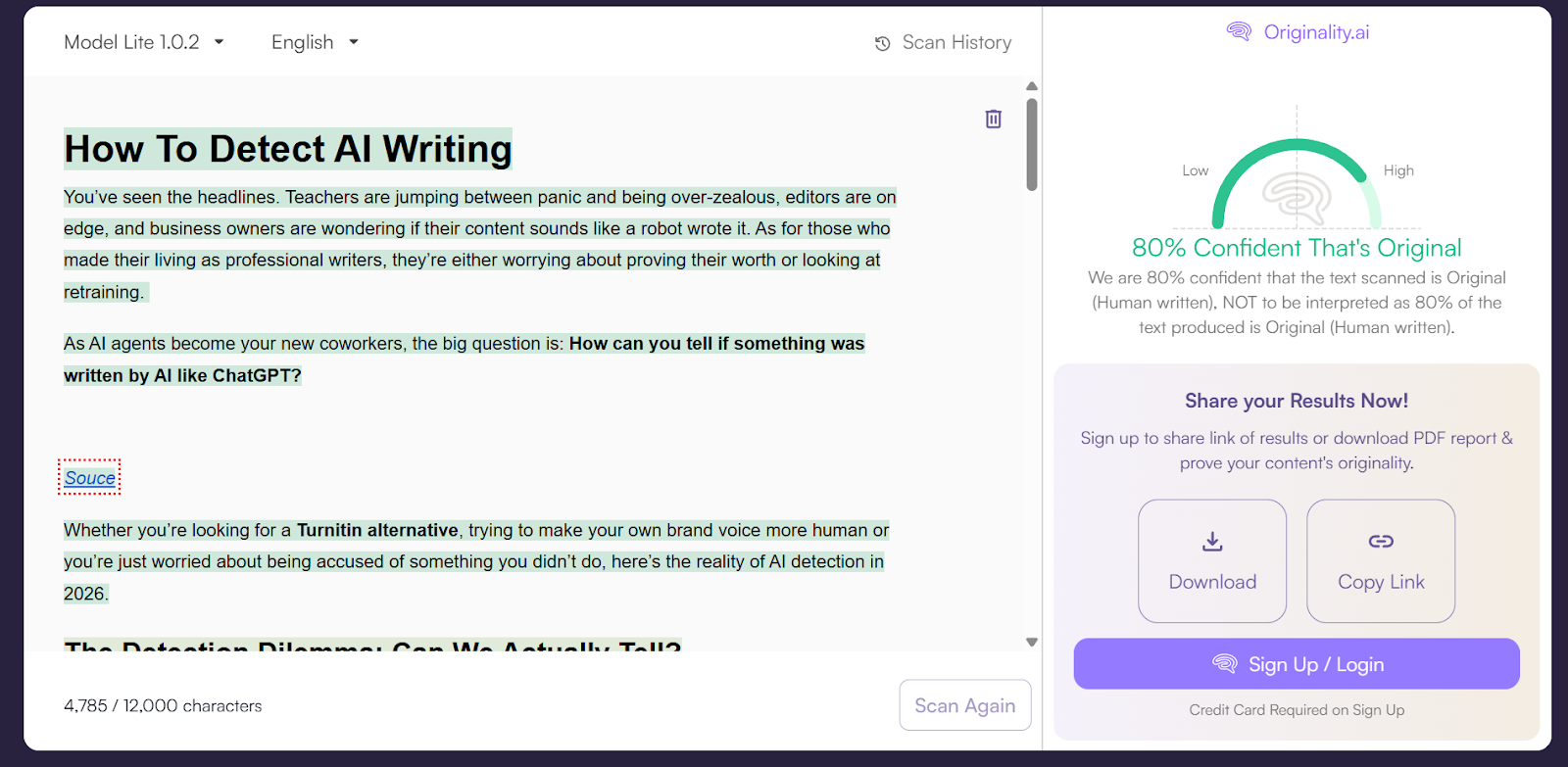
Task: Click the bold text 'Turnitin alternative'
Action: 377,530
